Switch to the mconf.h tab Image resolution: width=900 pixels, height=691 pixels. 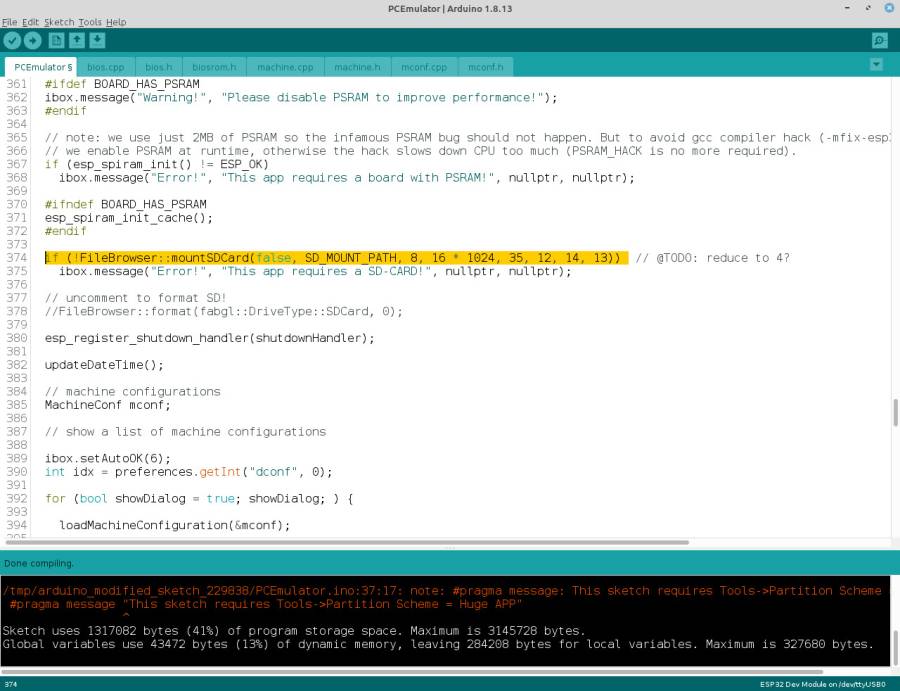486,67
